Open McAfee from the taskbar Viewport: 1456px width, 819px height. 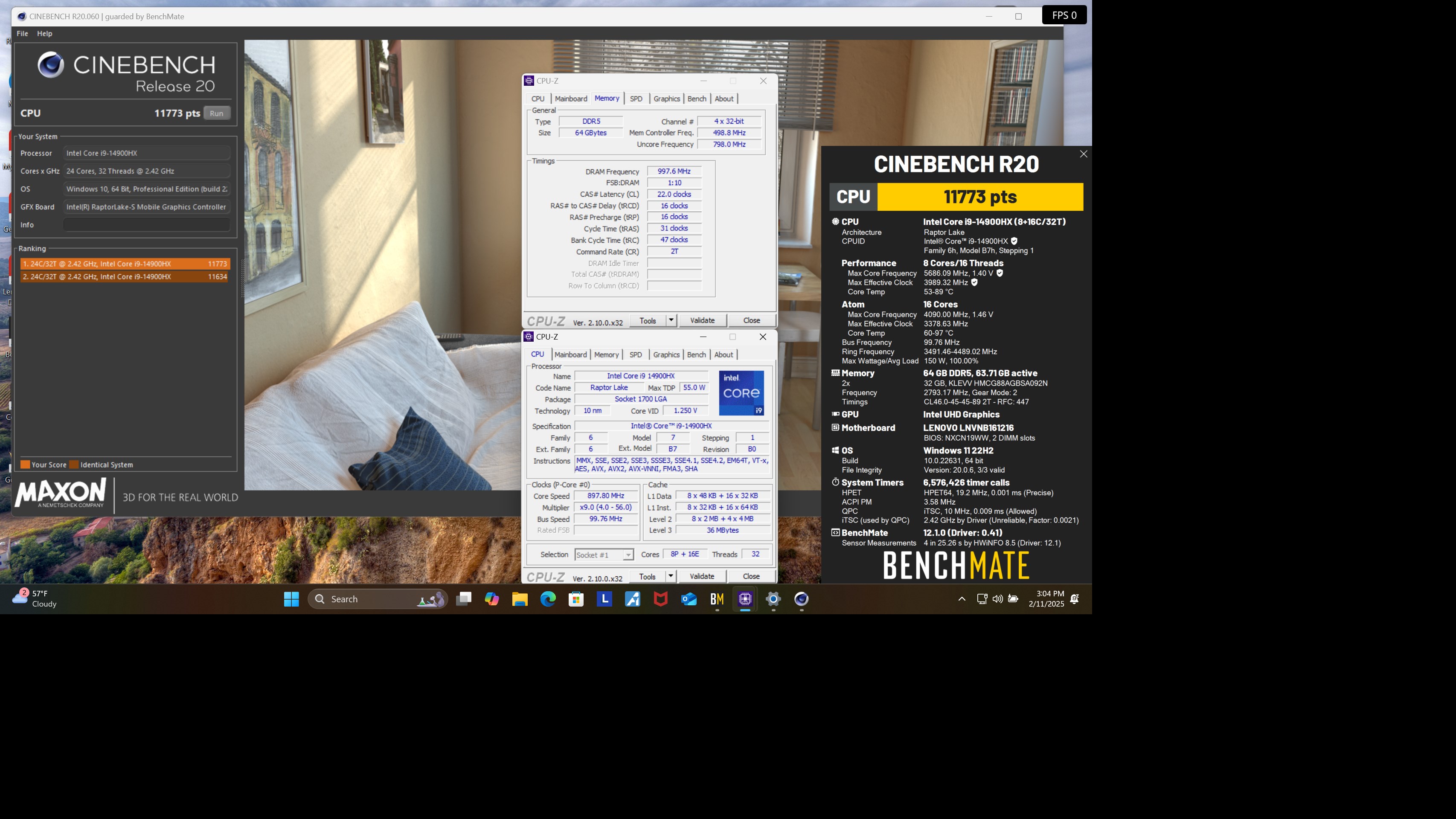pos(661,599)
